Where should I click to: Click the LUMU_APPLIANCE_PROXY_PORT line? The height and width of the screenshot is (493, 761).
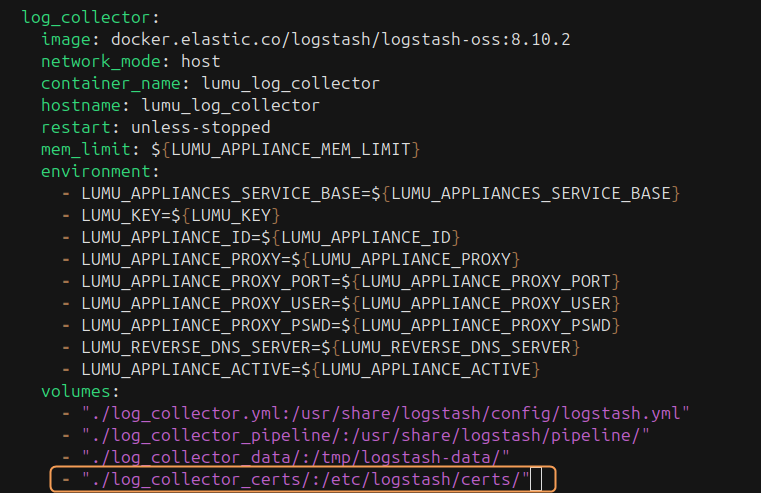tap(350, 281)
